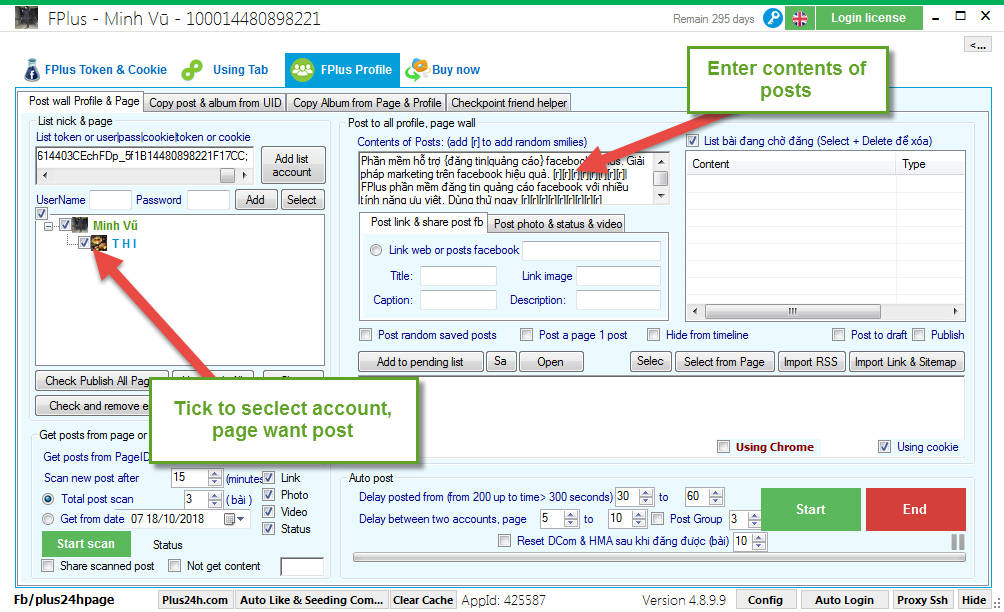Click the Buy now cart icon
The image size is (1004, 612).
pyautogui.click(x=417, y=69)
